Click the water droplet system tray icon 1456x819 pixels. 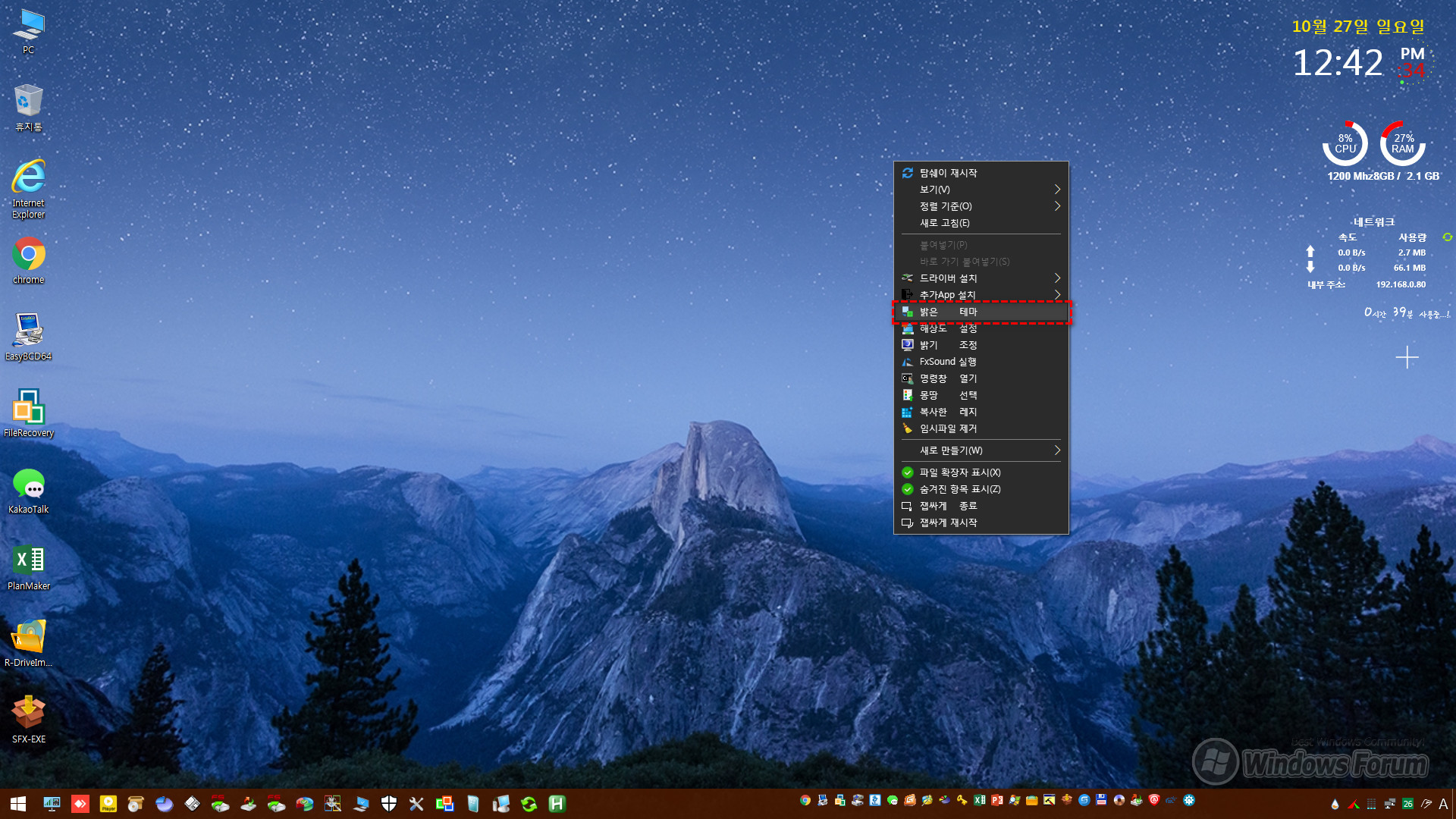point(1335,804)
